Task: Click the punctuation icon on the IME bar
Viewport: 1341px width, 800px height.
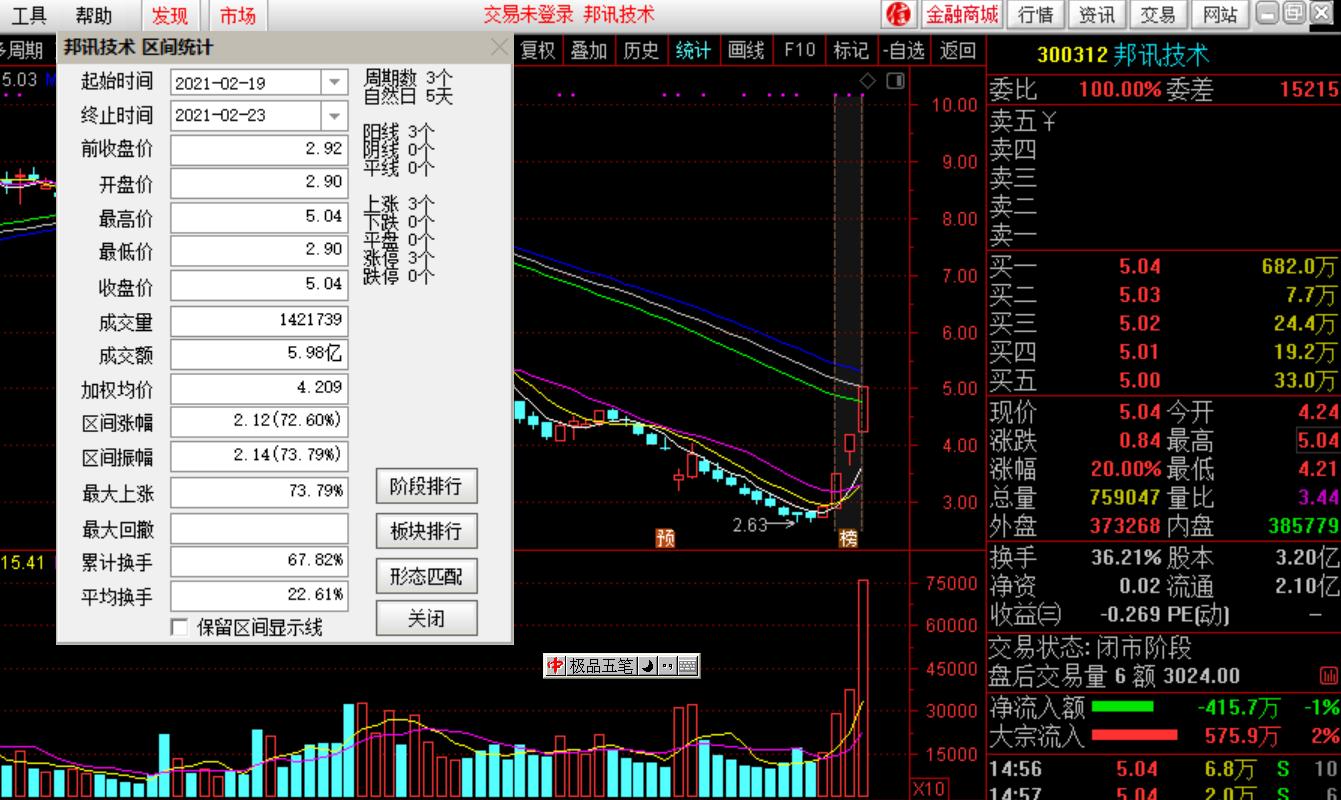Action: [666, 666]
